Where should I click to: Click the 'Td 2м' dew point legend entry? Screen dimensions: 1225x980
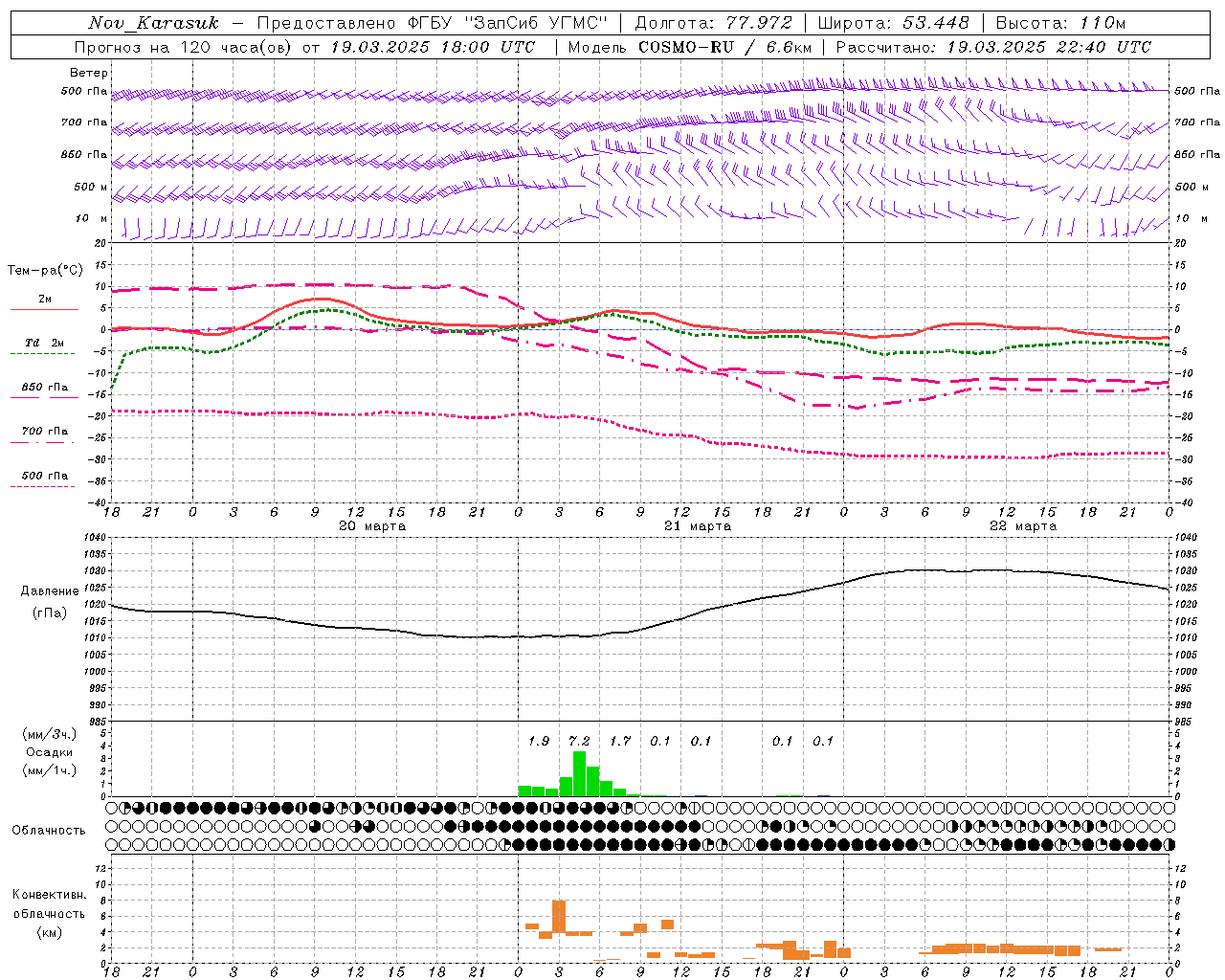click(x=45, y=343)
